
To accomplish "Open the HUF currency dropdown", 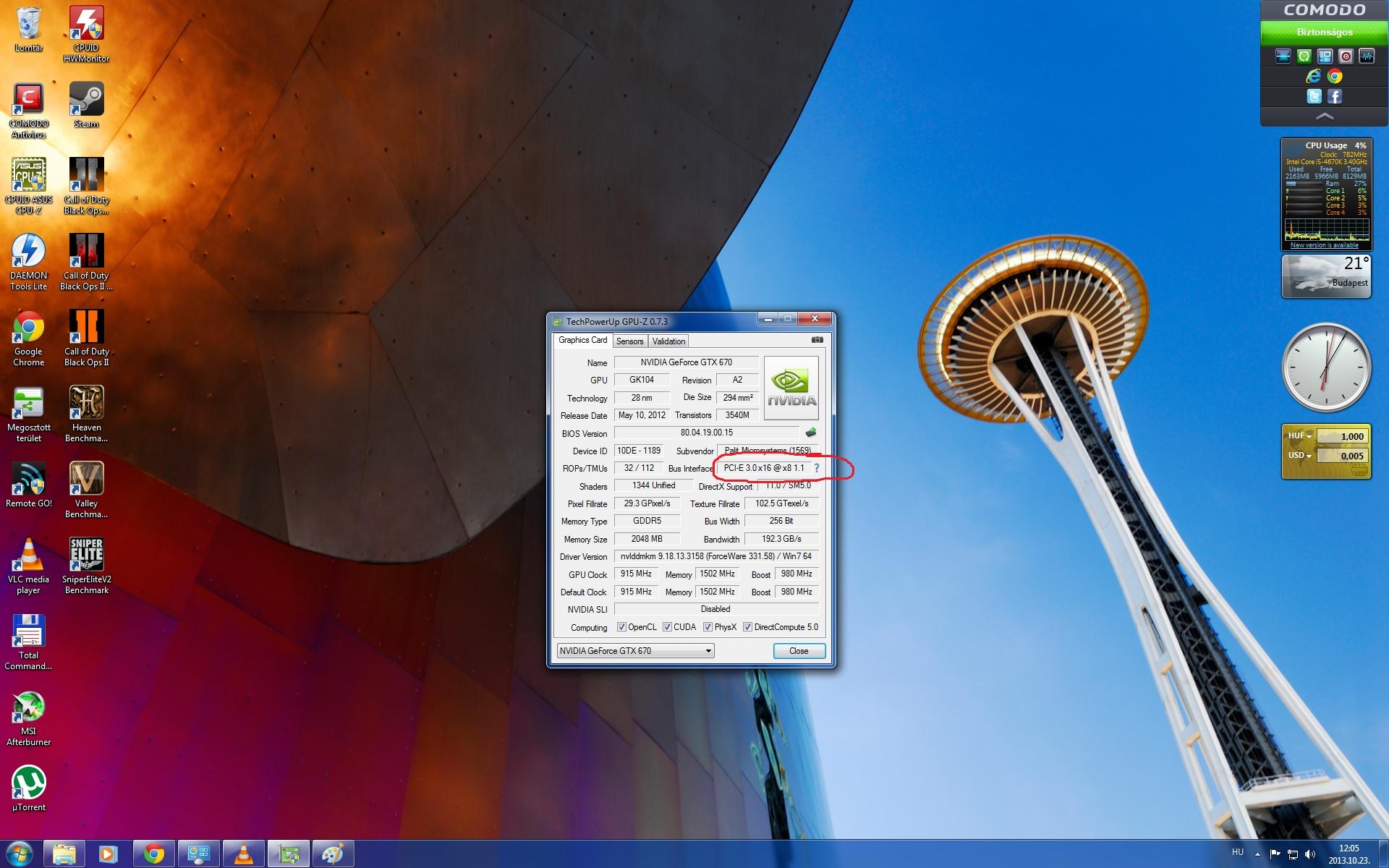I will tap(1300, 436).
